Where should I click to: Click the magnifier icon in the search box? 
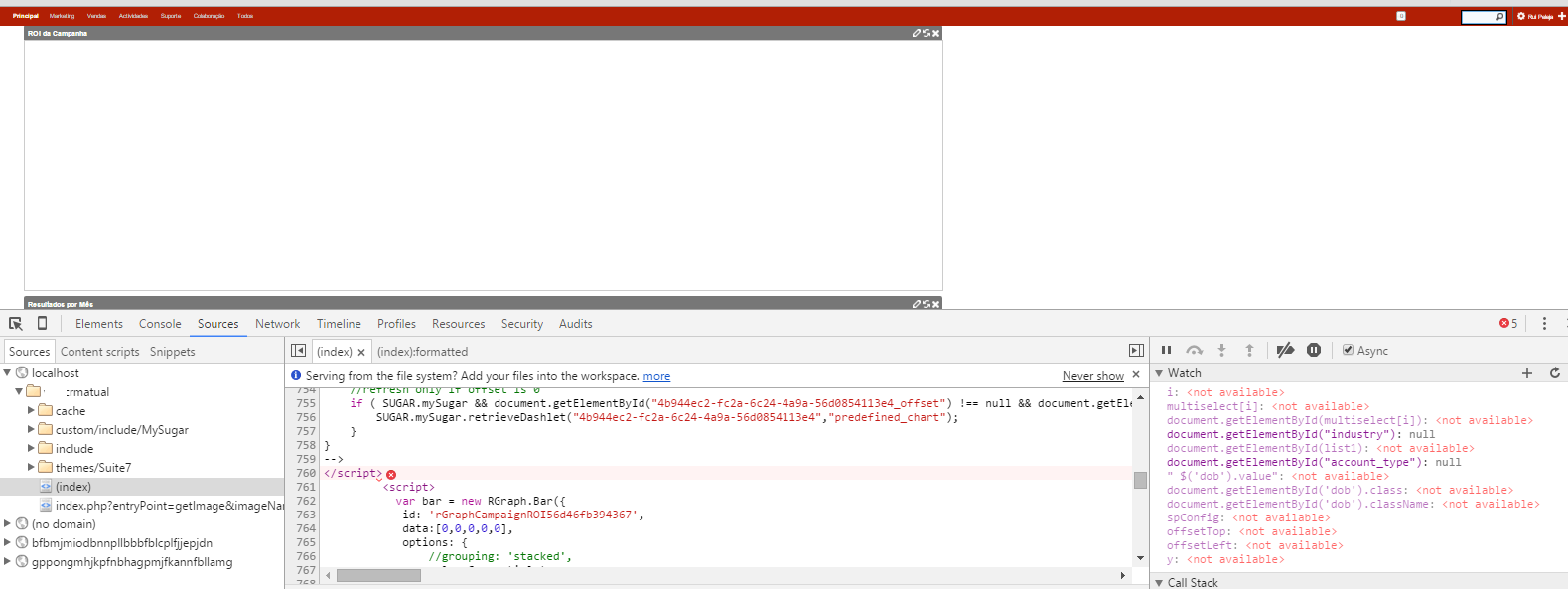[x=1499, y=17]
